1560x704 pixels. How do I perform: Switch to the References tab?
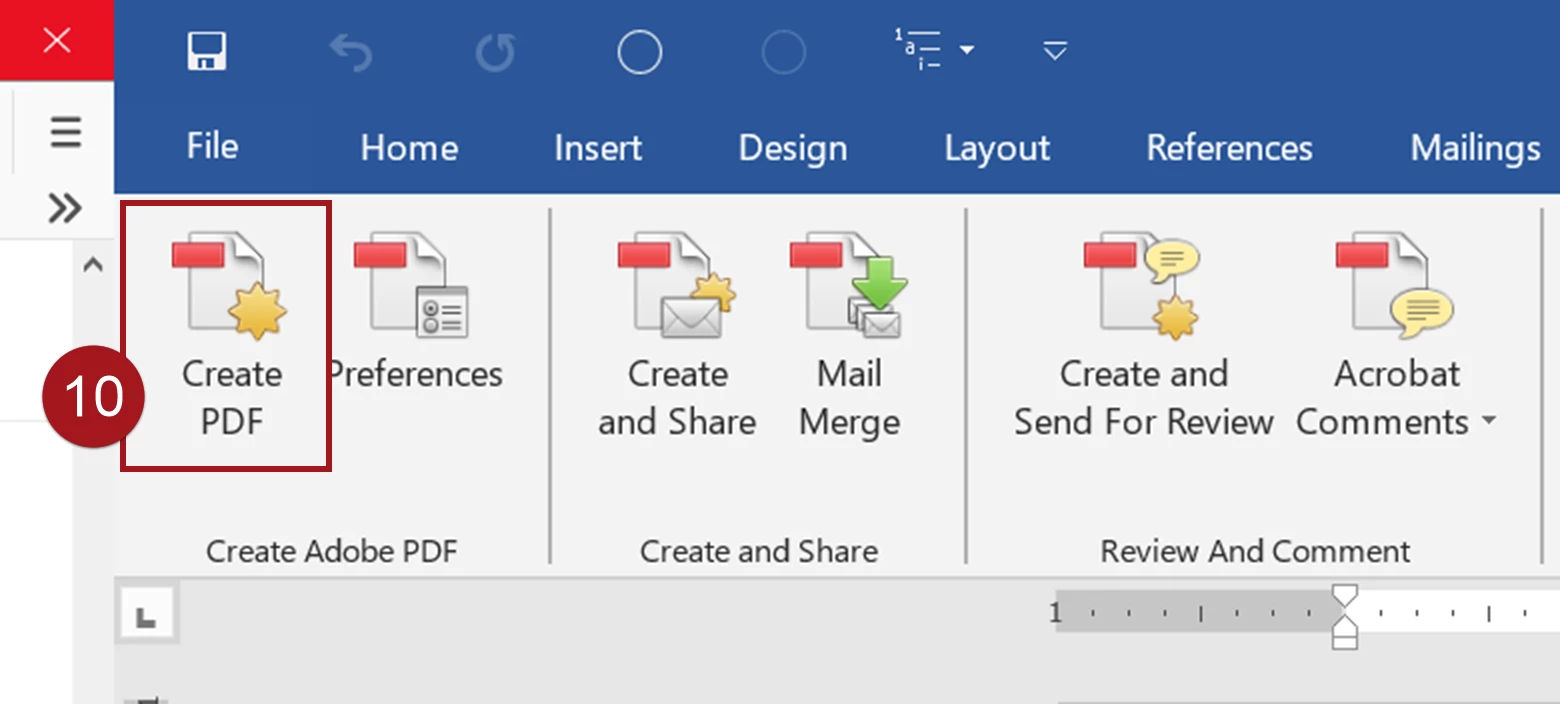1229,148
